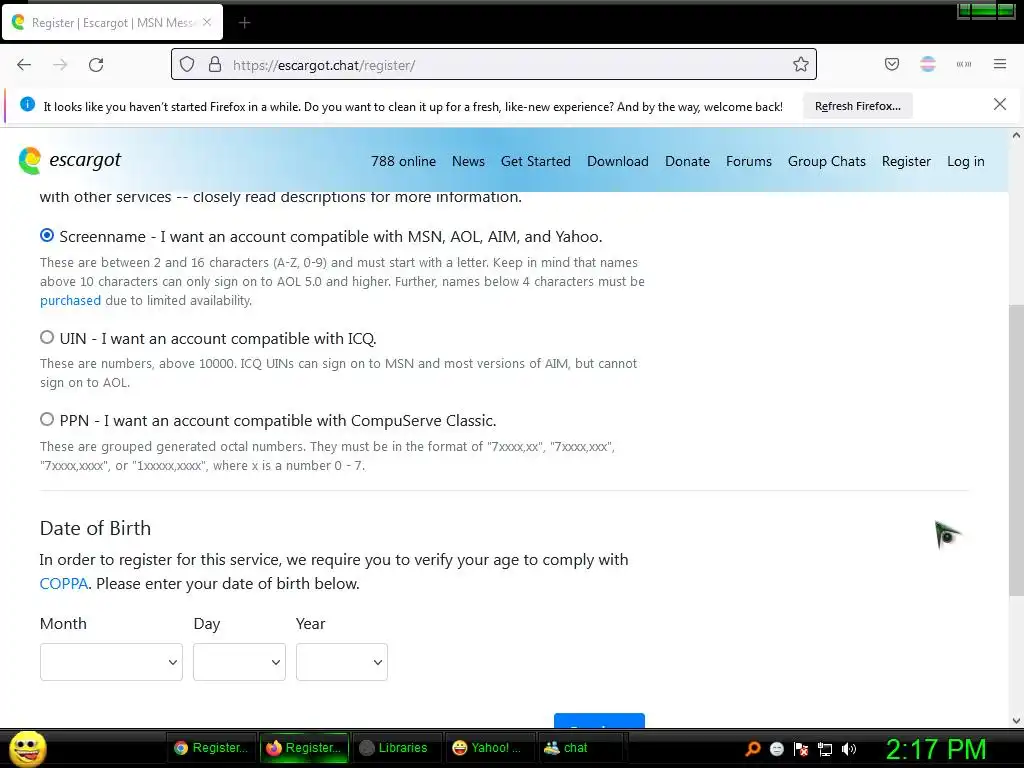Click the magnifier search tray icon
The image size is (1024, 768).
point(753,748)
